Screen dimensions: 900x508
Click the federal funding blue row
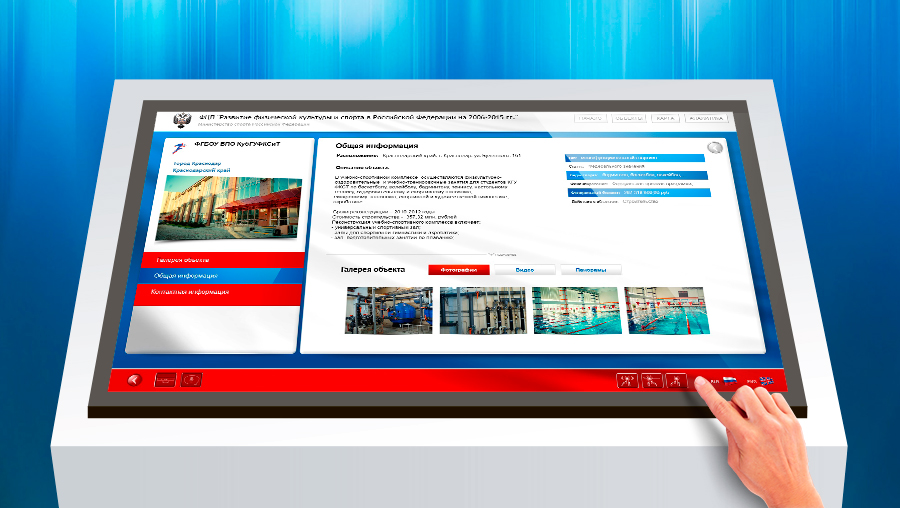(639, 193)
